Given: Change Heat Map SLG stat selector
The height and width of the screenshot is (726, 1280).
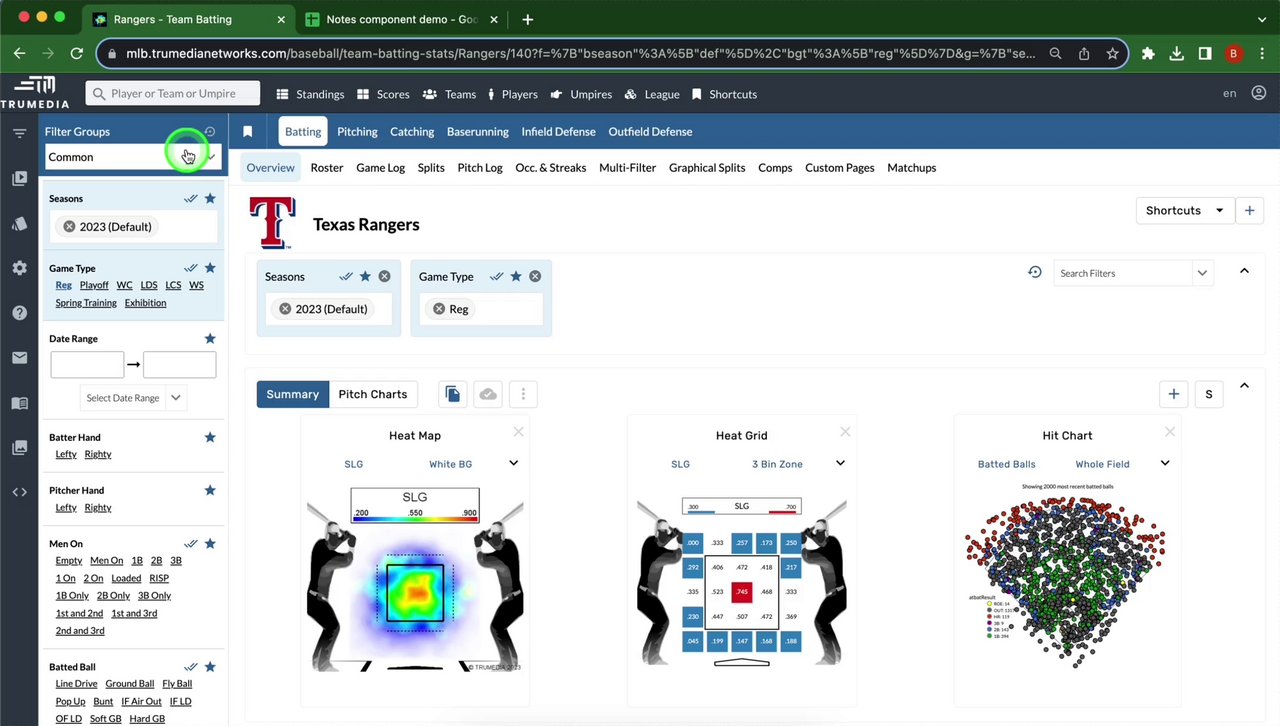Looking at the screenshot, I should 353,464.
